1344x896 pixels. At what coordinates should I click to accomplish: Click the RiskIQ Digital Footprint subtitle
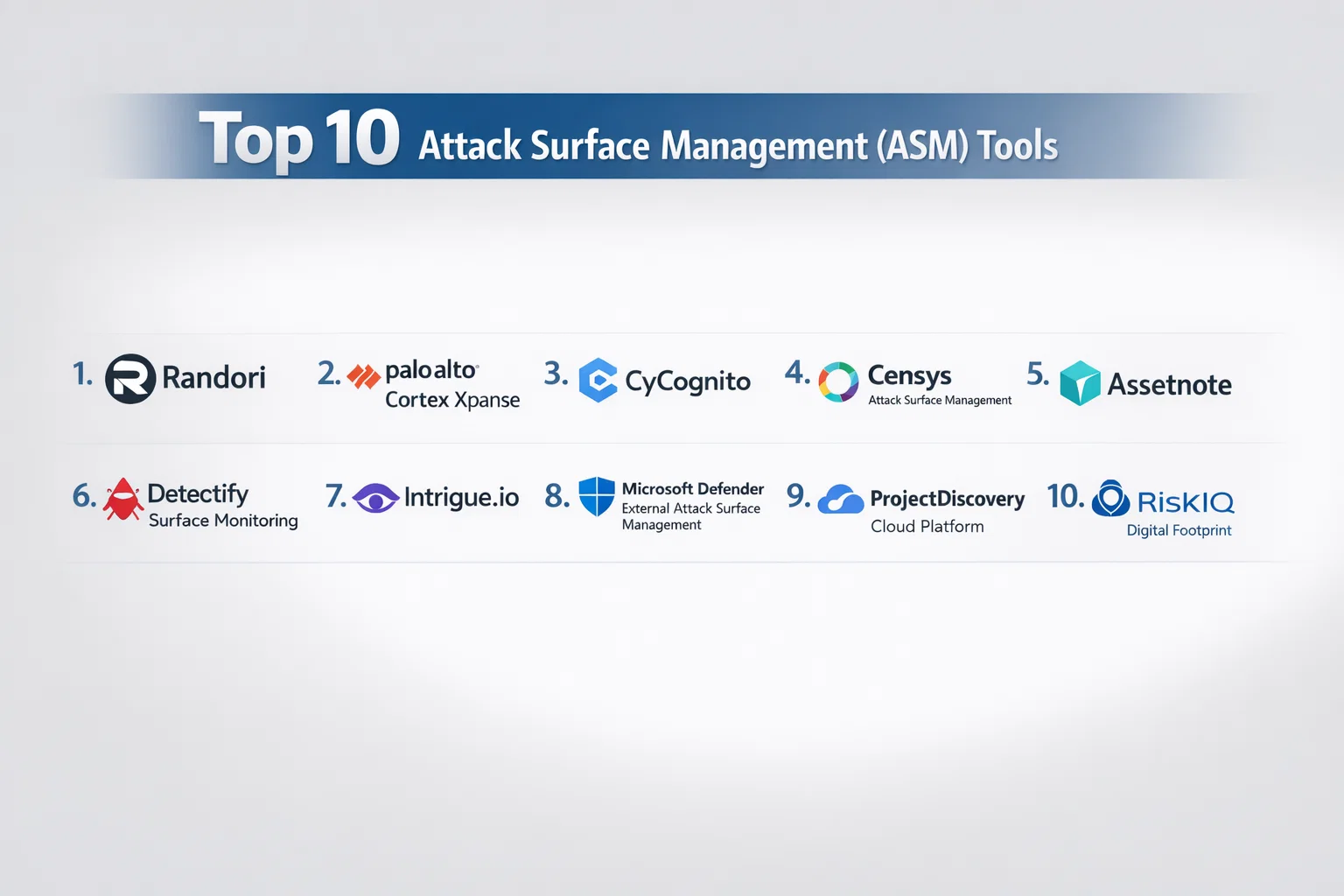[1179, 530]
